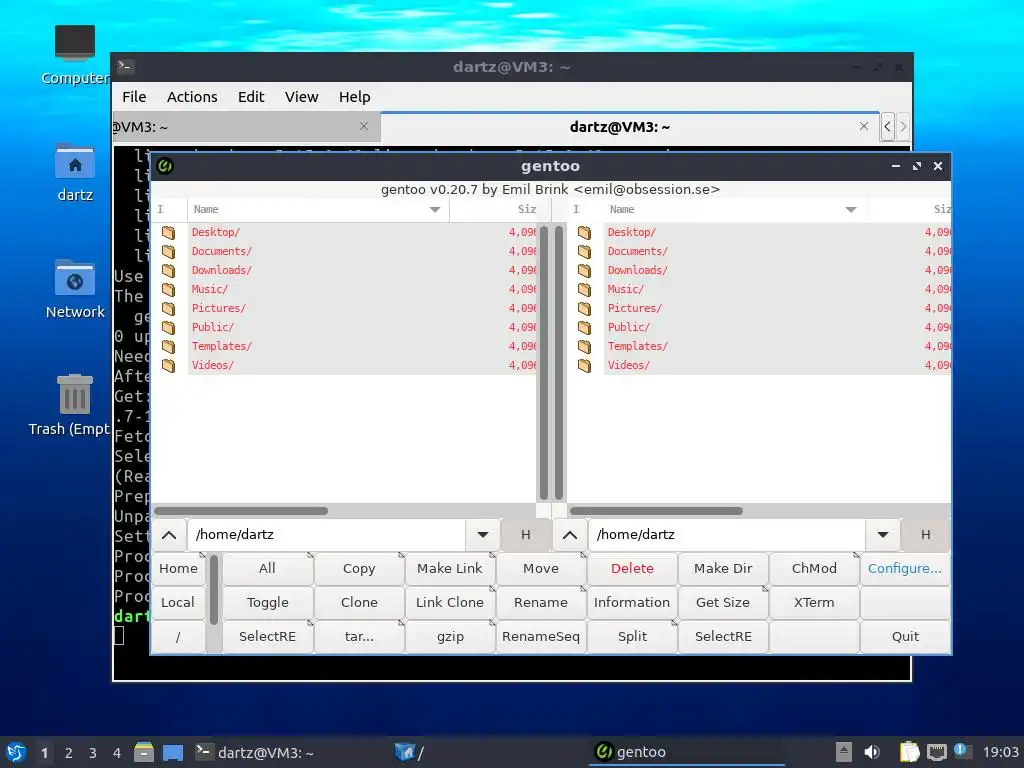
Task: Click the ChMod button
Action: click(814, 569)
